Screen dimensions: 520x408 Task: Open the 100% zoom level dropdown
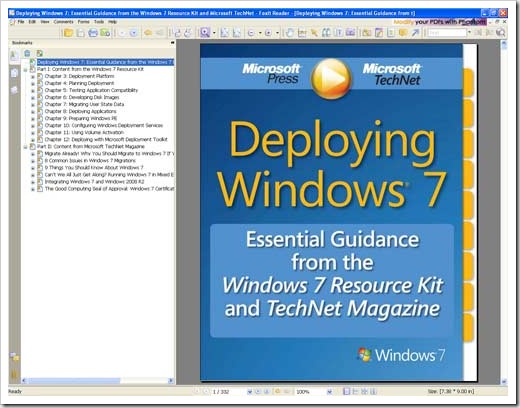[329, 392]
